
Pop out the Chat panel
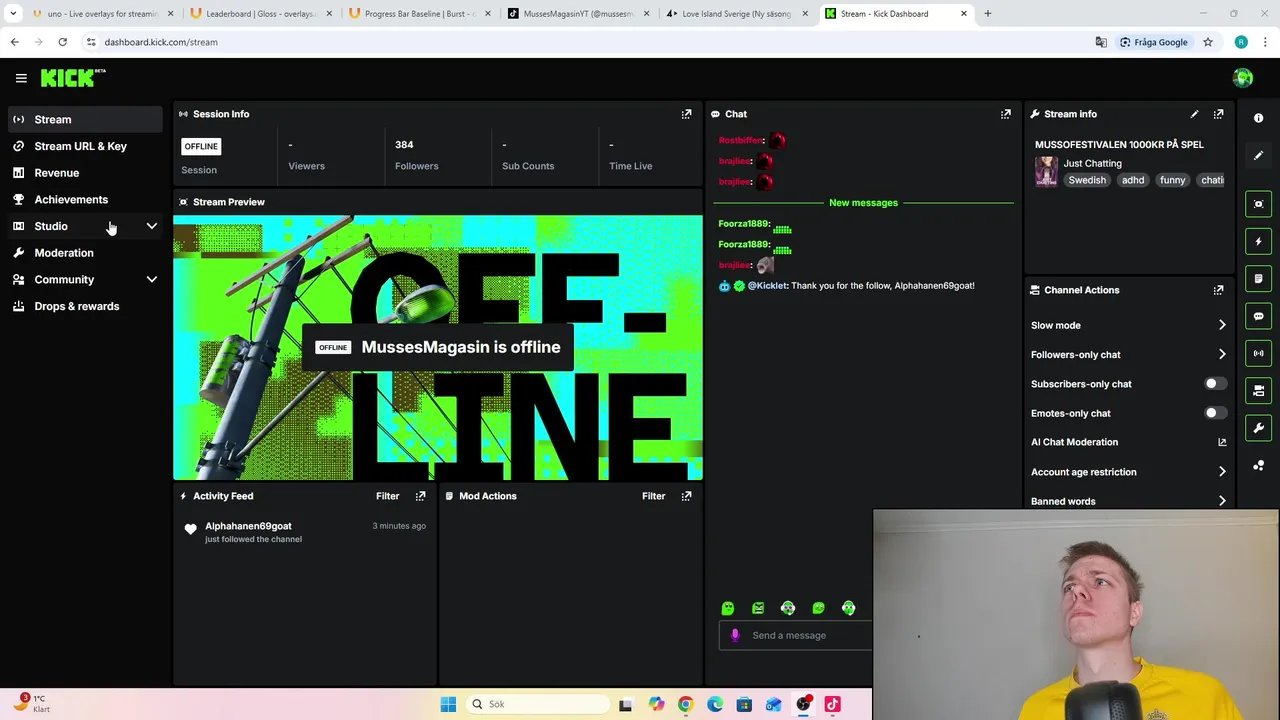tap(1006, 114)
